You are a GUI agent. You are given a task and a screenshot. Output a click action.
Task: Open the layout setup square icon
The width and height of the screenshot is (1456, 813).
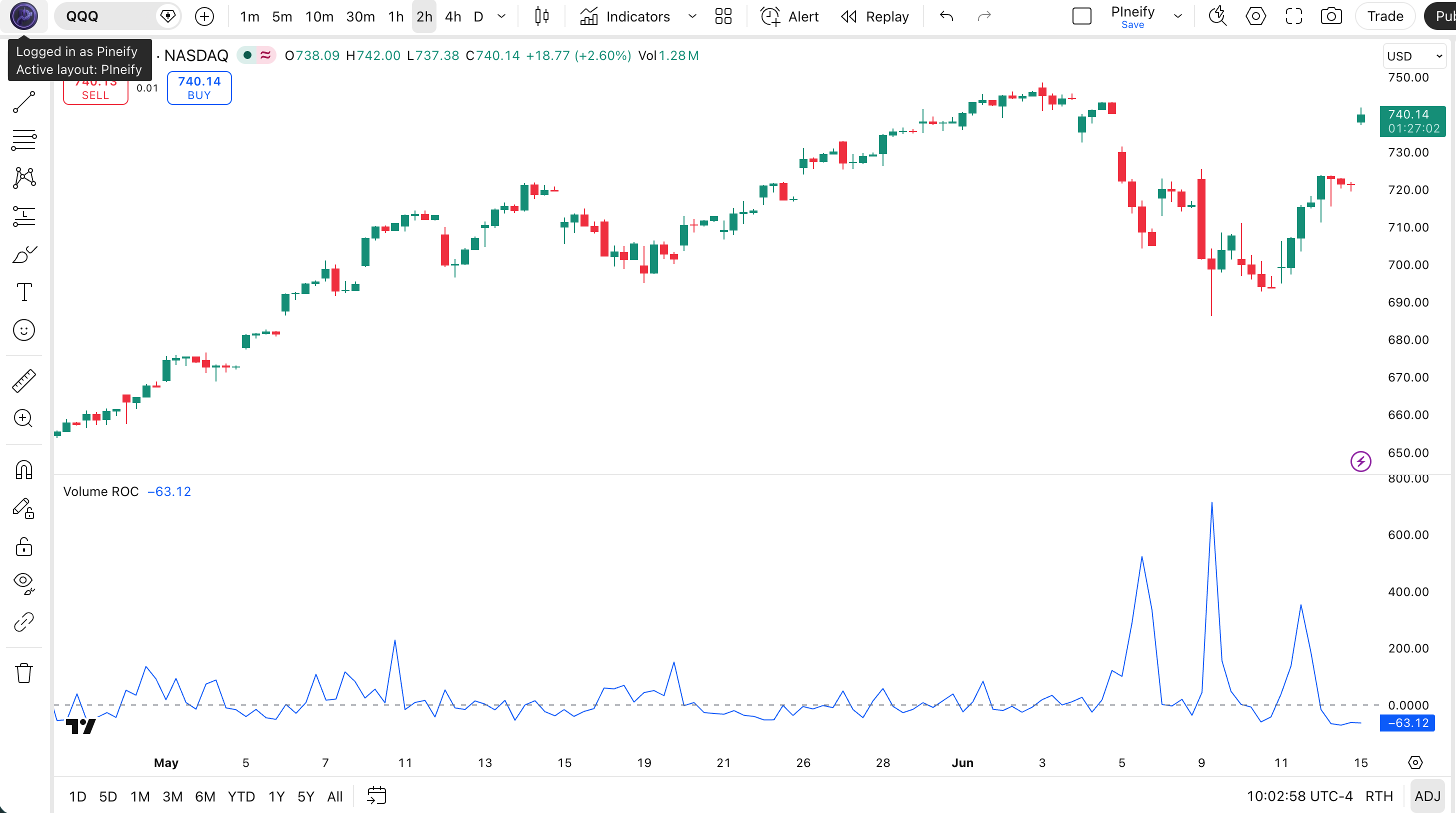click(x=1081, y=16)
